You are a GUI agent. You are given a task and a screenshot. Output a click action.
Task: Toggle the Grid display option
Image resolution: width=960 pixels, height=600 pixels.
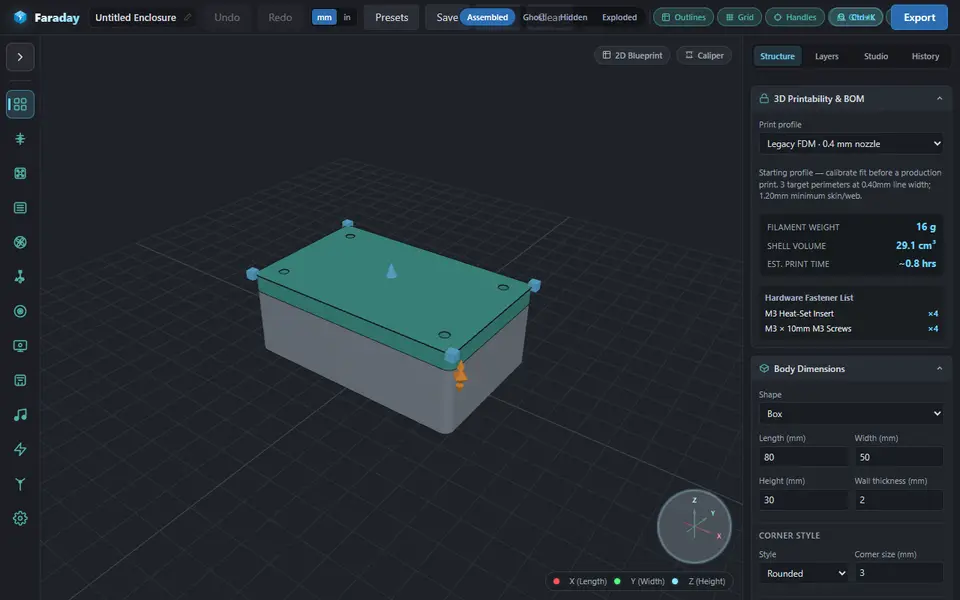point(740,17)
